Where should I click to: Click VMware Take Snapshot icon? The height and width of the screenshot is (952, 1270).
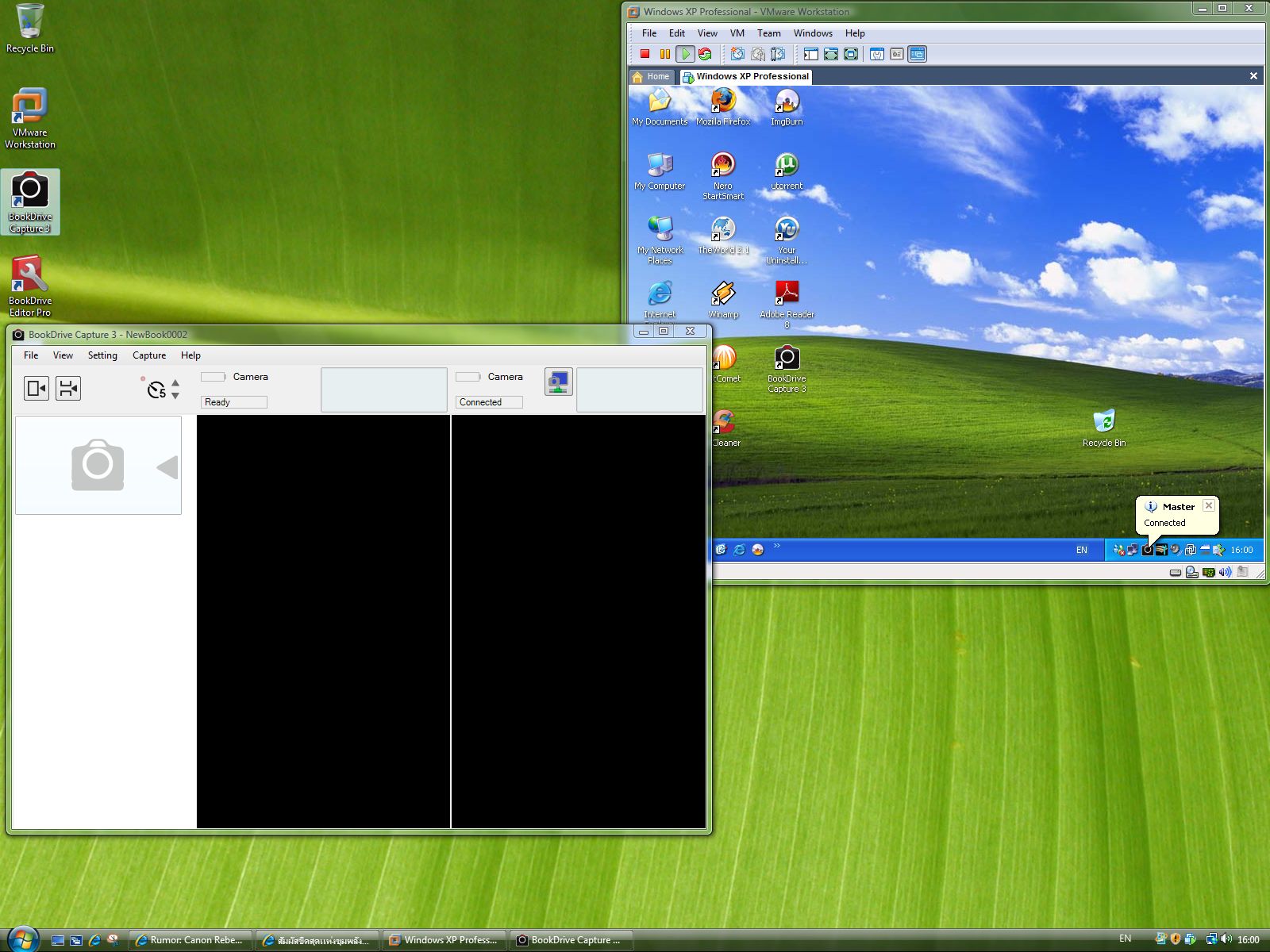click(738, 54)
